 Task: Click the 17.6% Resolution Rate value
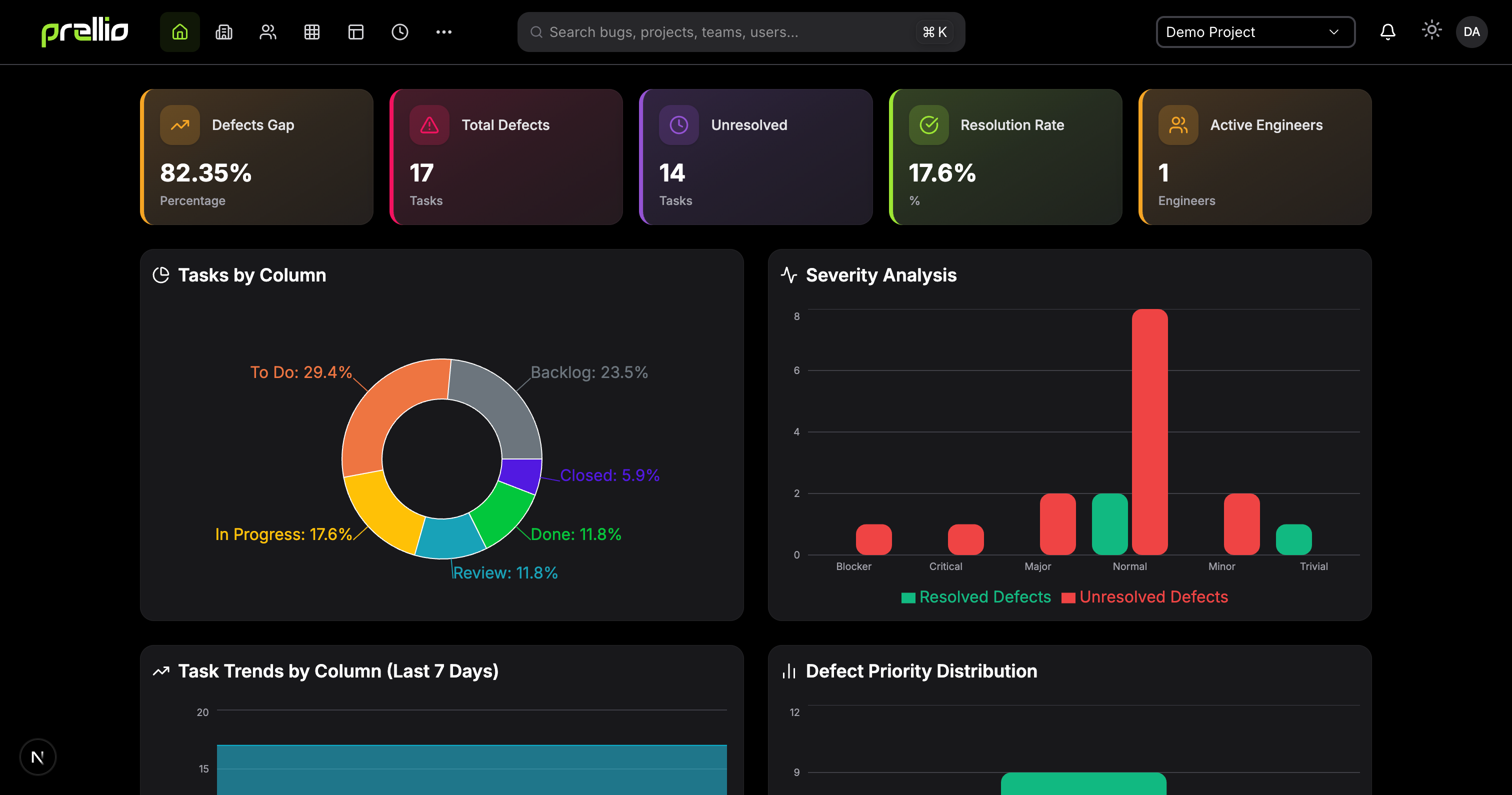click(x=942, y=172)
